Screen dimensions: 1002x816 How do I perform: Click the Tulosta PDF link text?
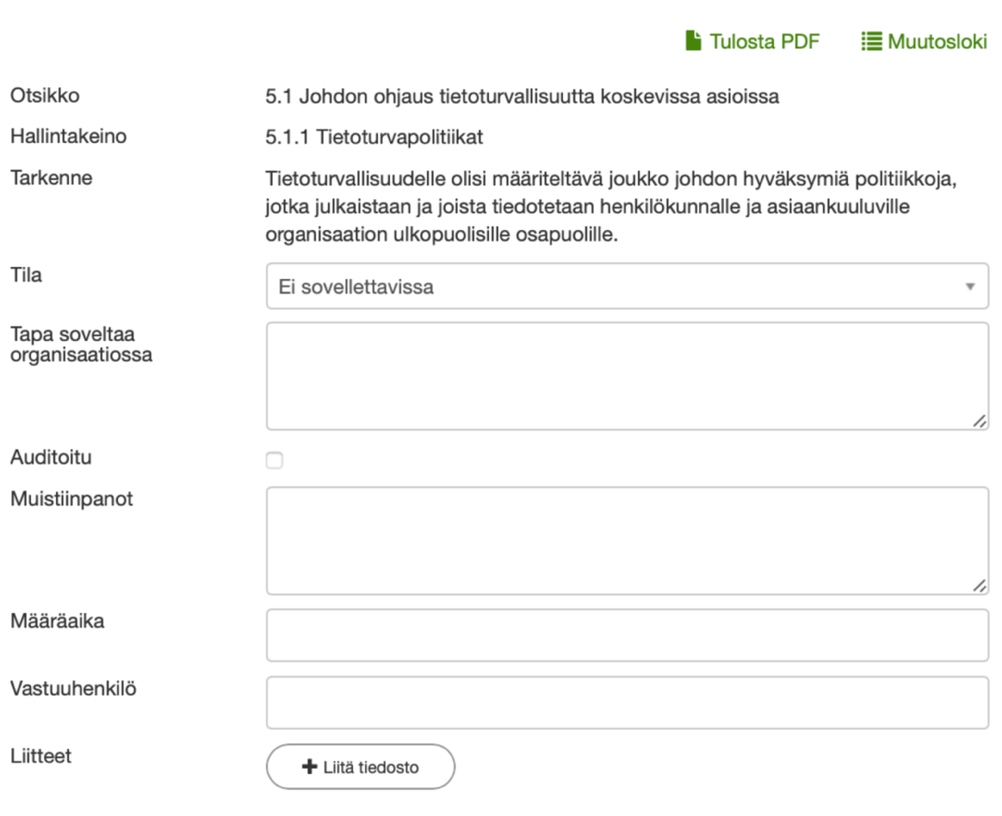764,42
